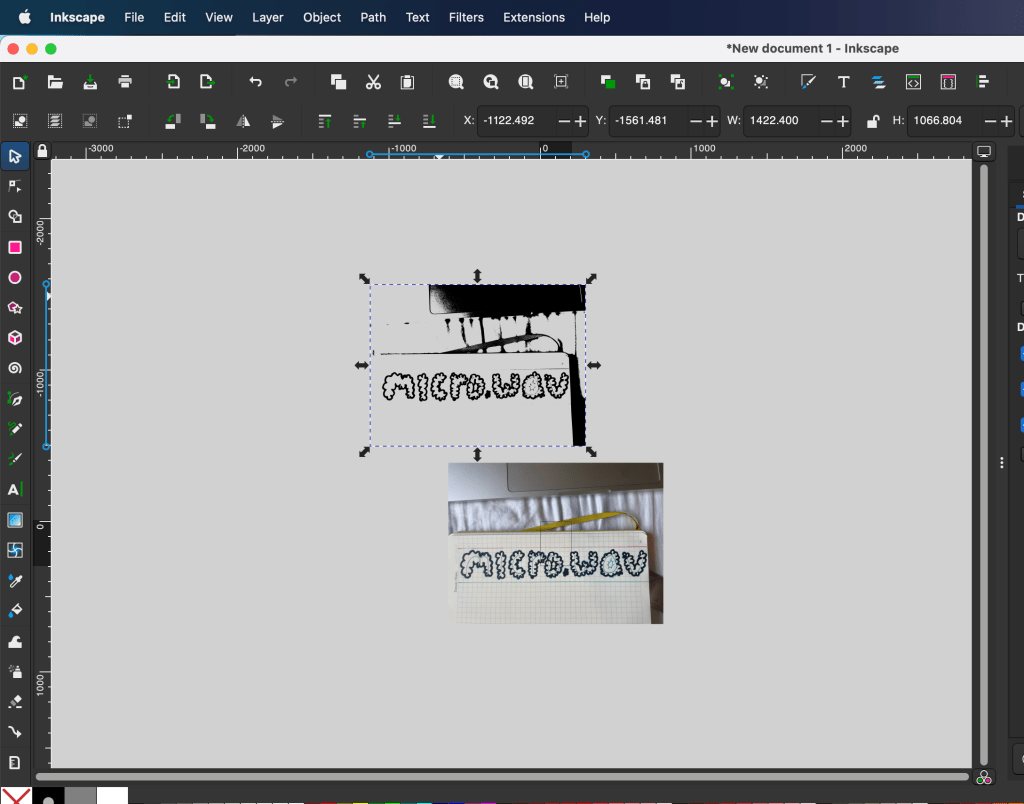Open the side panel options three-dot menu

1002,462
